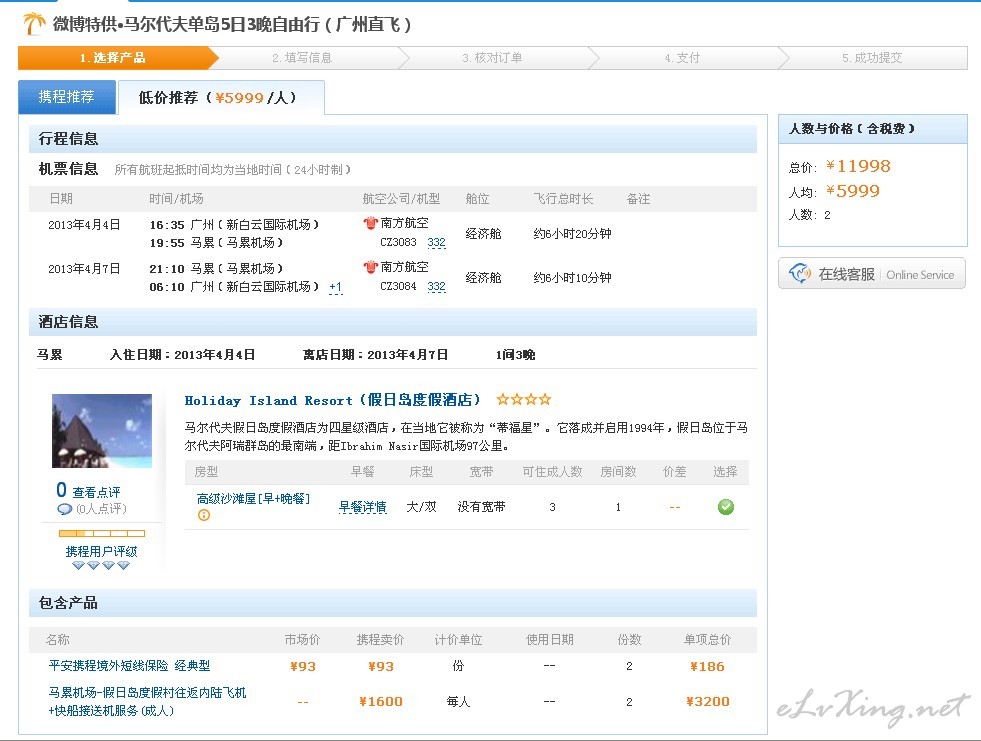The height and width of the screenshot is (741, 981).
Task: Click the 查看点评 link
Action: coord(96,493)
